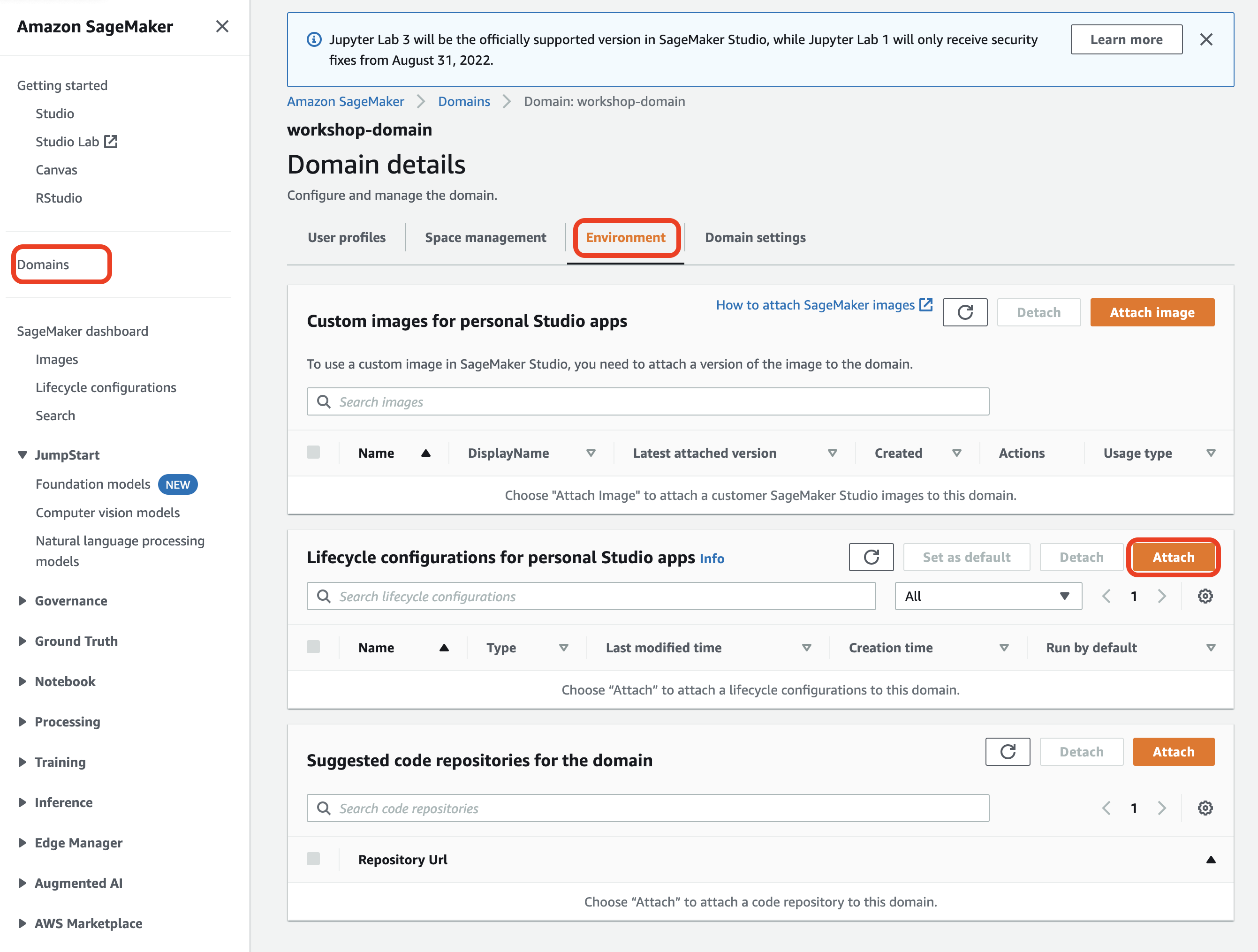Dismiss the Jupyter Lab info banner
The width and height of the screenshot is (1258, 952).
tap(1205, 39)
